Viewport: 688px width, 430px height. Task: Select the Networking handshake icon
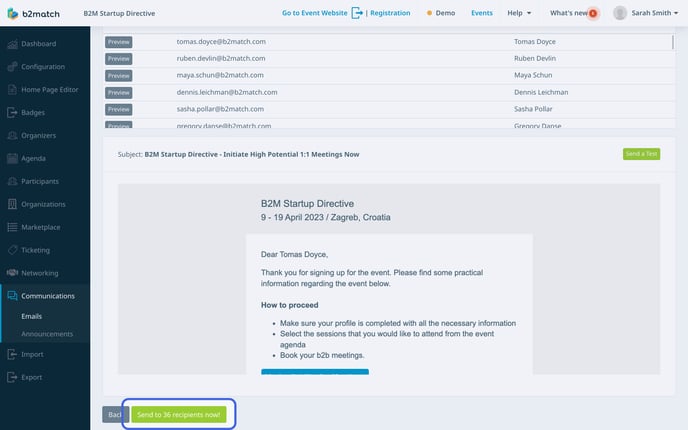(x=12, y=273)
